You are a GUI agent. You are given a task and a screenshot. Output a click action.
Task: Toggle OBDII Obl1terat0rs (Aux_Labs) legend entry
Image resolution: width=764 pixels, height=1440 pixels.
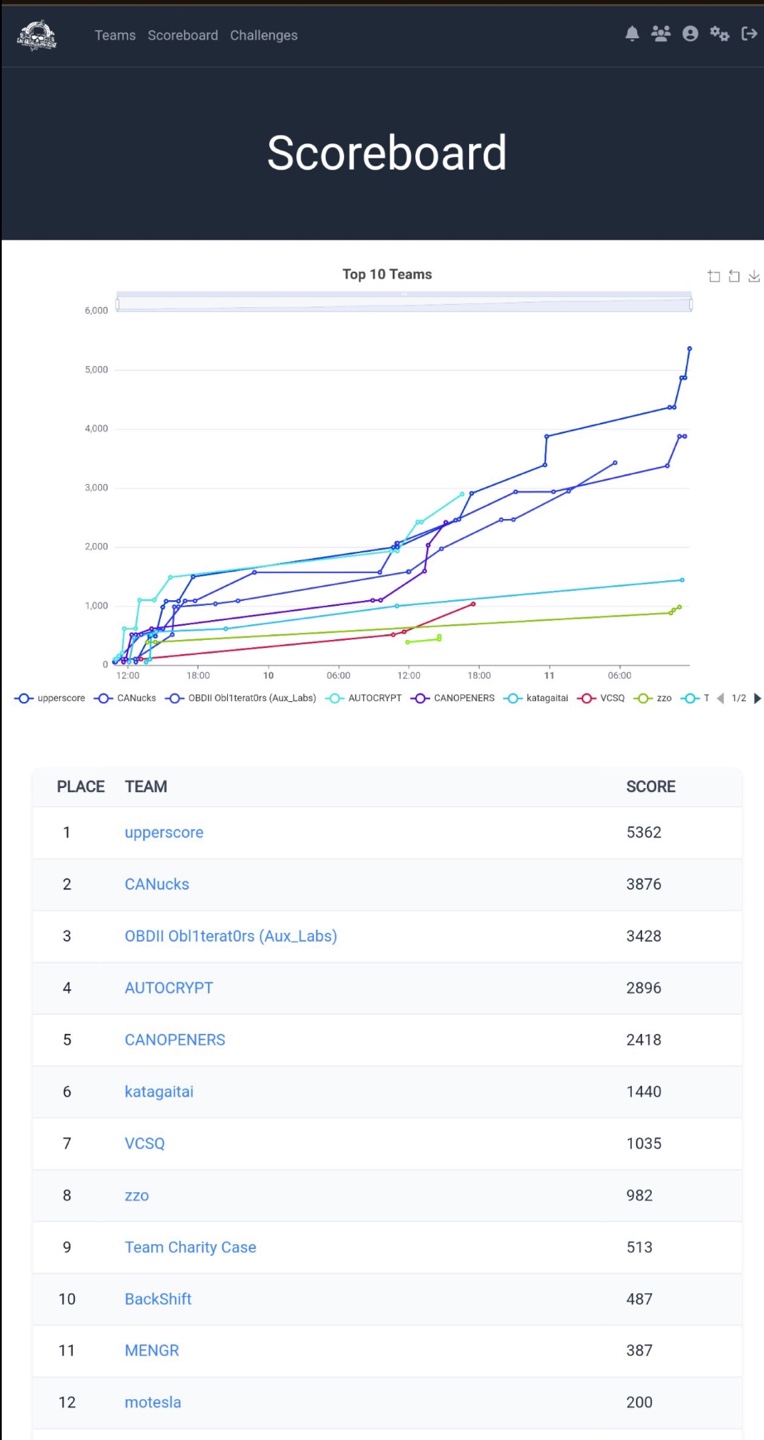point(241,698)
